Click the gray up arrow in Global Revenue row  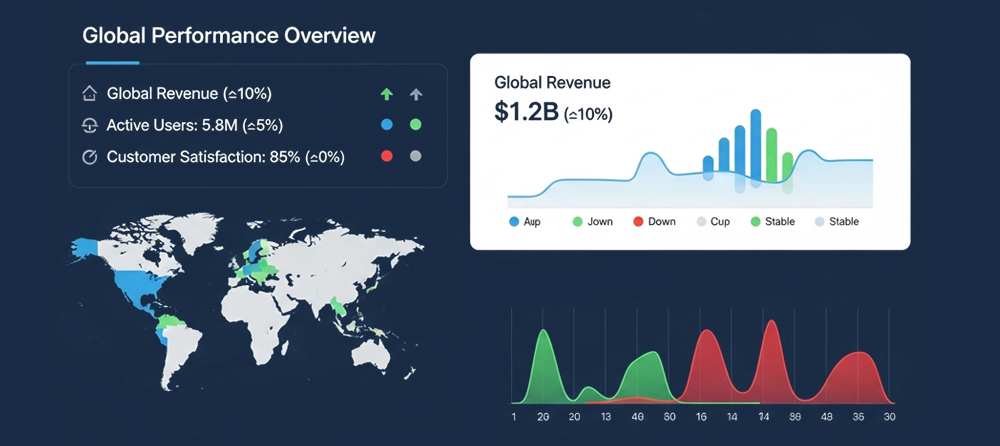coord(416,94)
